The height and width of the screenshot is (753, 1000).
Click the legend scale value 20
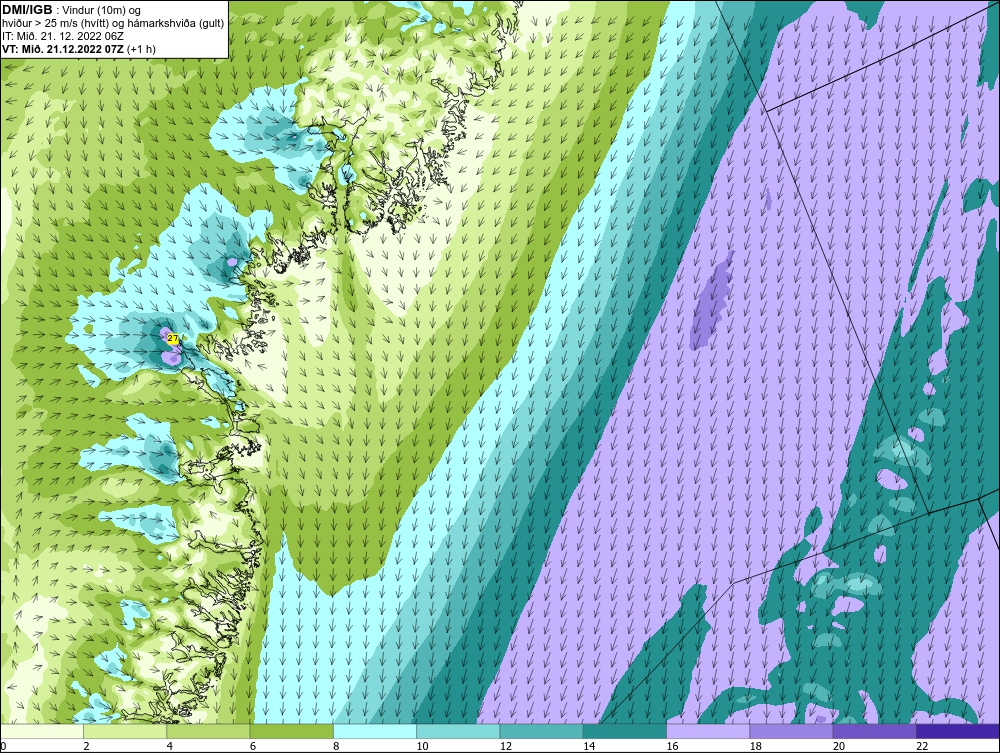[x=839, y=747]
